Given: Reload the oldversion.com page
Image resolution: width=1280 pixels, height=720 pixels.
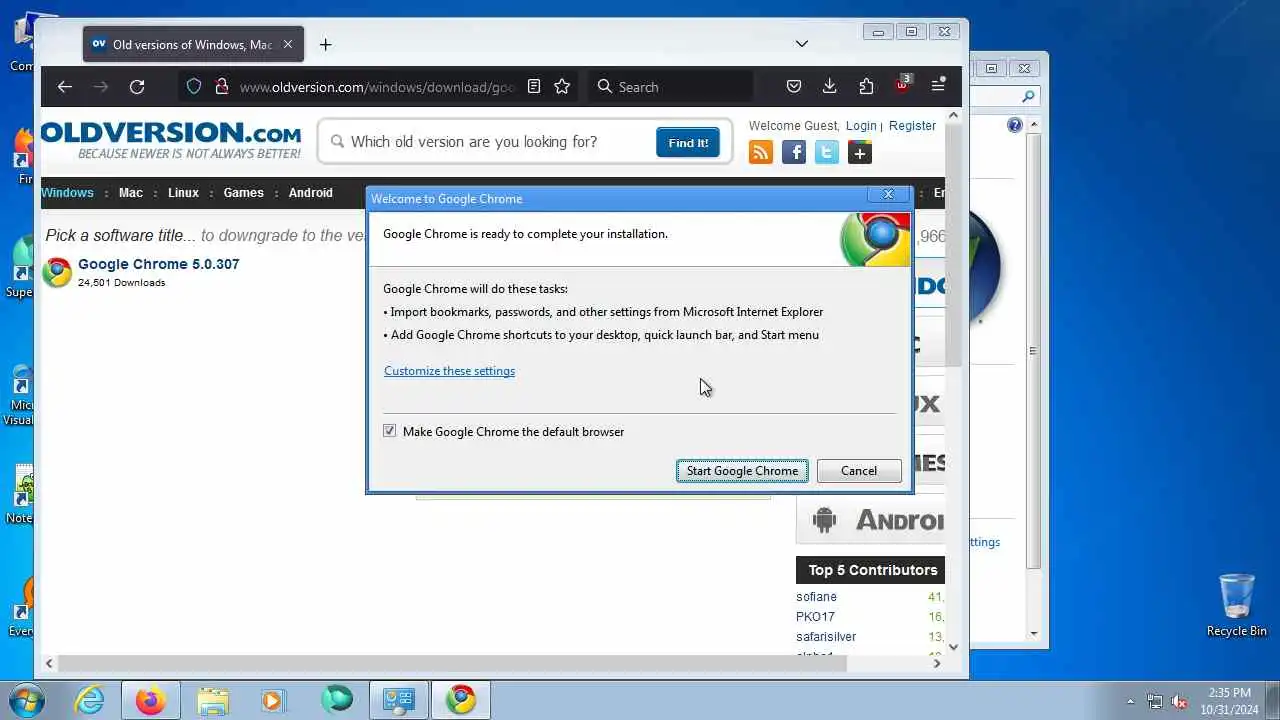Looking at the screenshot, I should 137,87.
